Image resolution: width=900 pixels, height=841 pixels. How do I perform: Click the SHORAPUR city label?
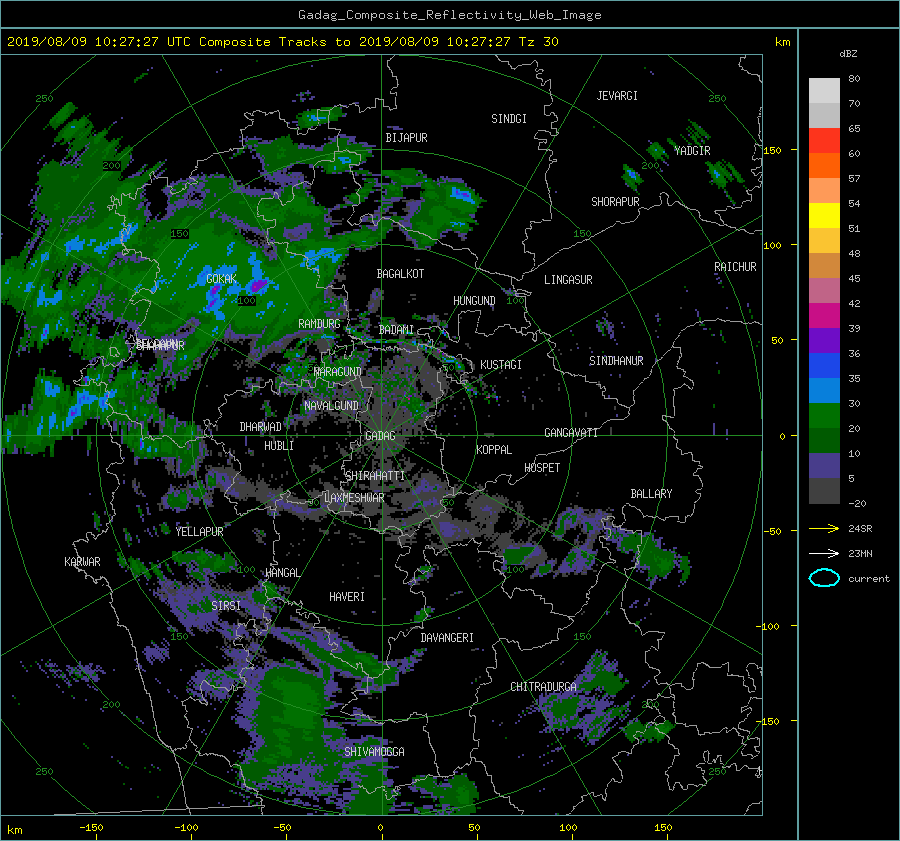[x=615, y=202]
